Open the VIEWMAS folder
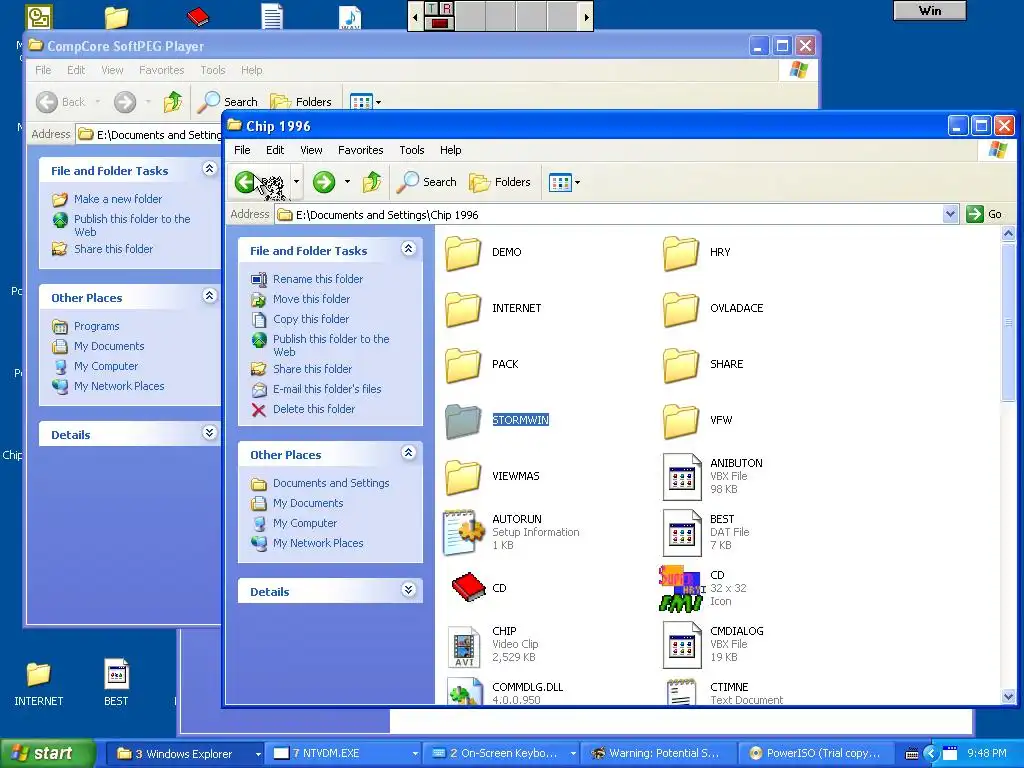The image size is (1024, 768). tap(492, 477)
